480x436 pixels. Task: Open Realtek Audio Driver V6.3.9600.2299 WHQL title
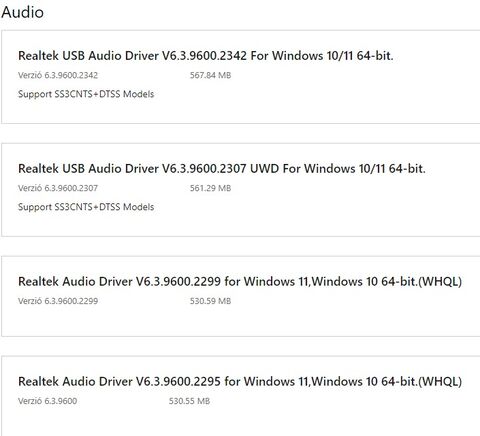click(x=240, y=282)
